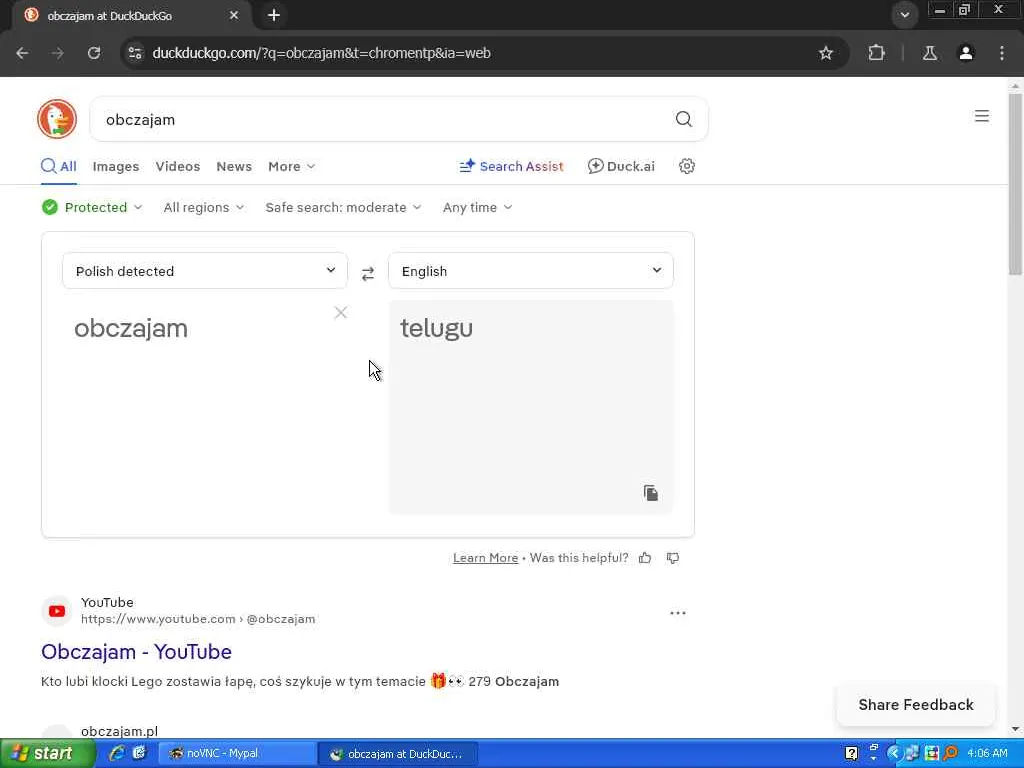Clear the obczajam translation input
The width and height of the screenshot is (1024, 768).
point(340,313)
